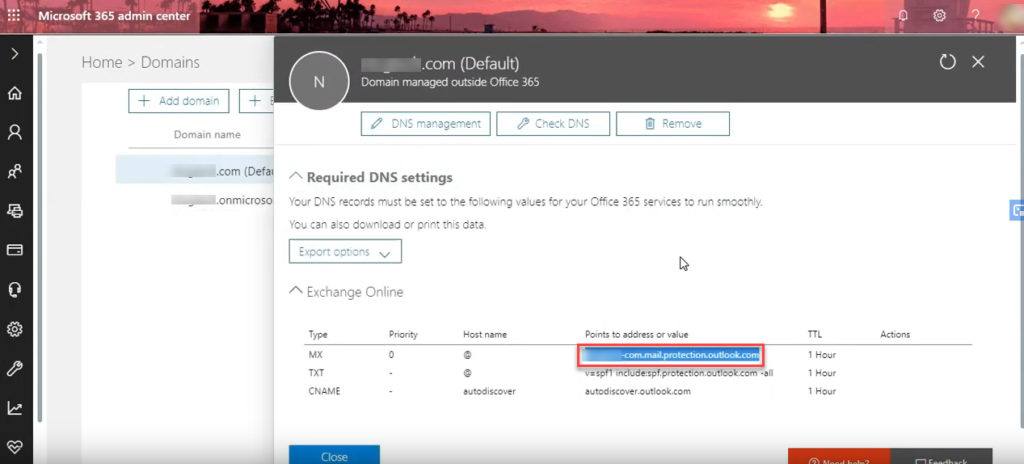1024x464 pixels.
Task: Open help question mark in header
Action: (x=976, y=15)
